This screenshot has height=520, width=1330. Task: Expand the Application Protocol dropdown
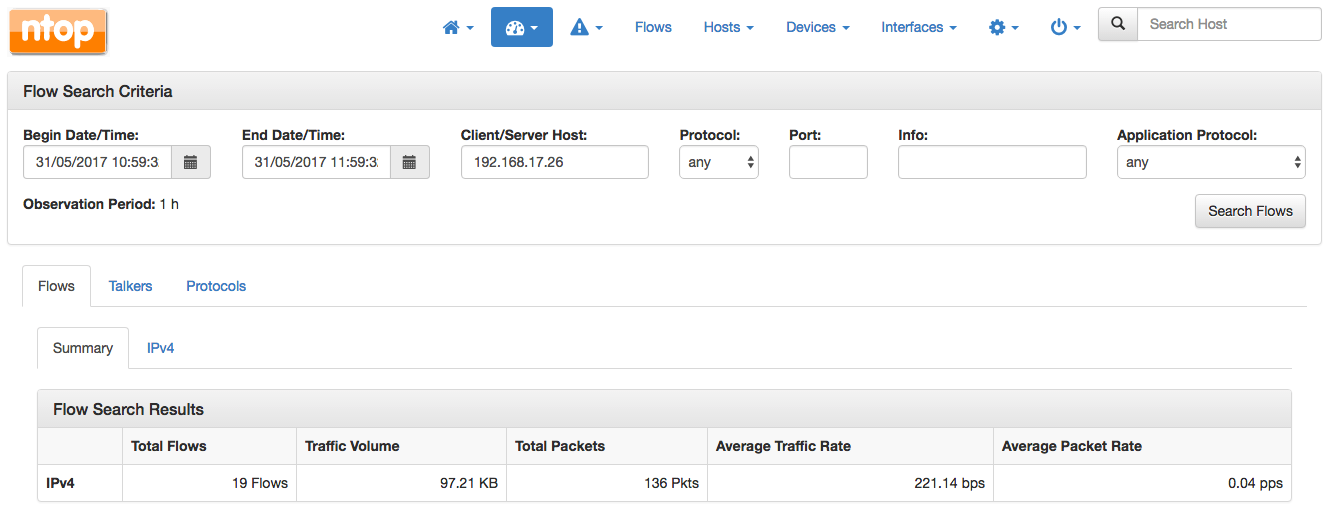click(1211, 162)
